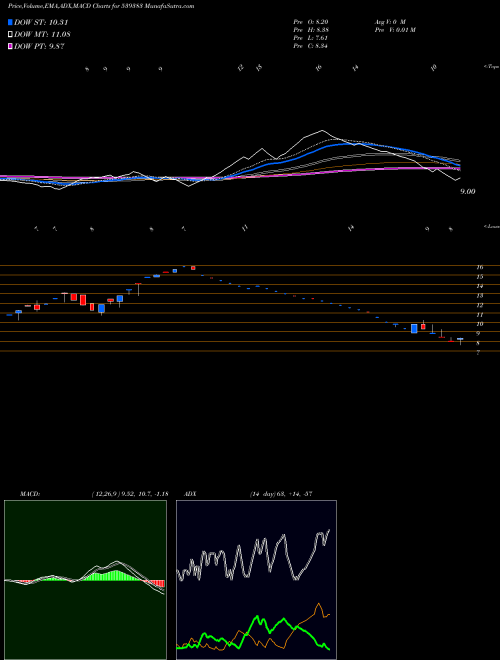Click the MACD: panel heading
500x660 pixels.
click(x=30, y=494)
